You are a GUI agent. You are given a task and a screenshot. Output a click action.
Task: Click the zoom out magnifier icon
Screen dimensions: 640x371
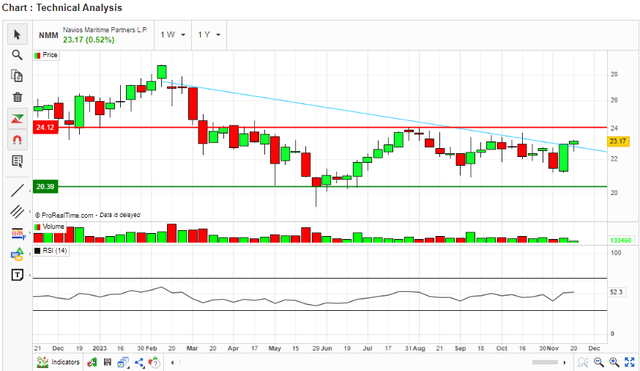pos(599,362)
